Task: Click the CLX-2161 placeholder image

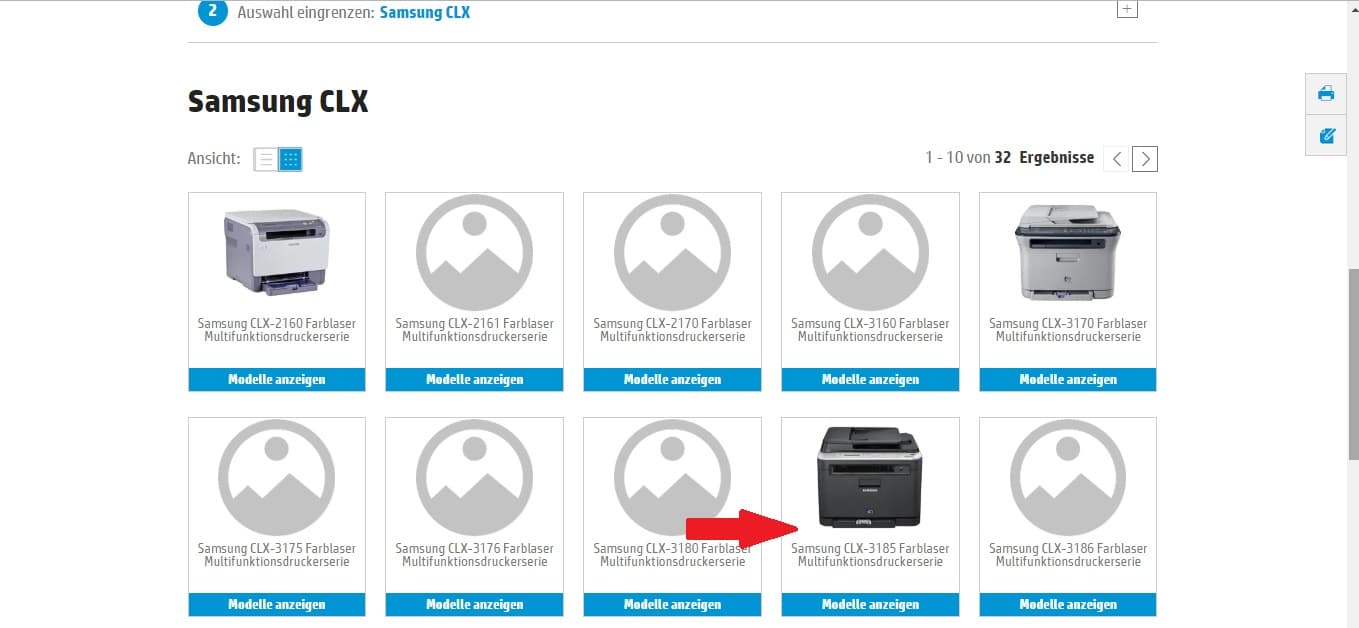Action: 475,252
